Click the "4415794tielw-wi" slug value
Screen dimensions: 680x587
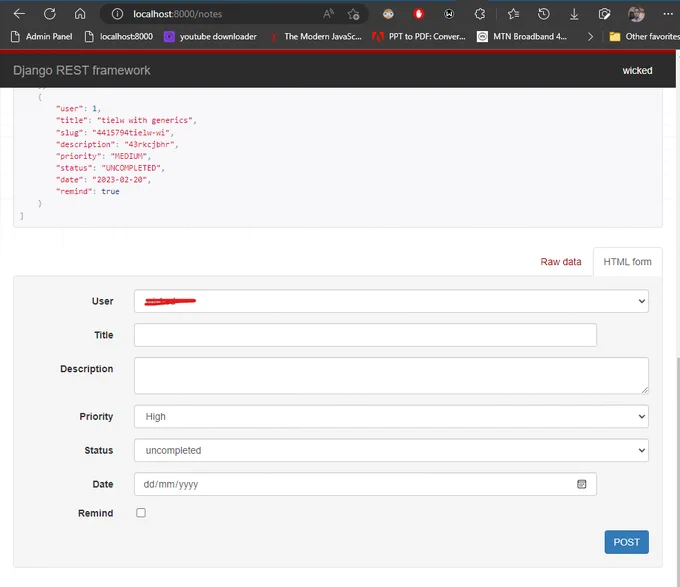133,132
